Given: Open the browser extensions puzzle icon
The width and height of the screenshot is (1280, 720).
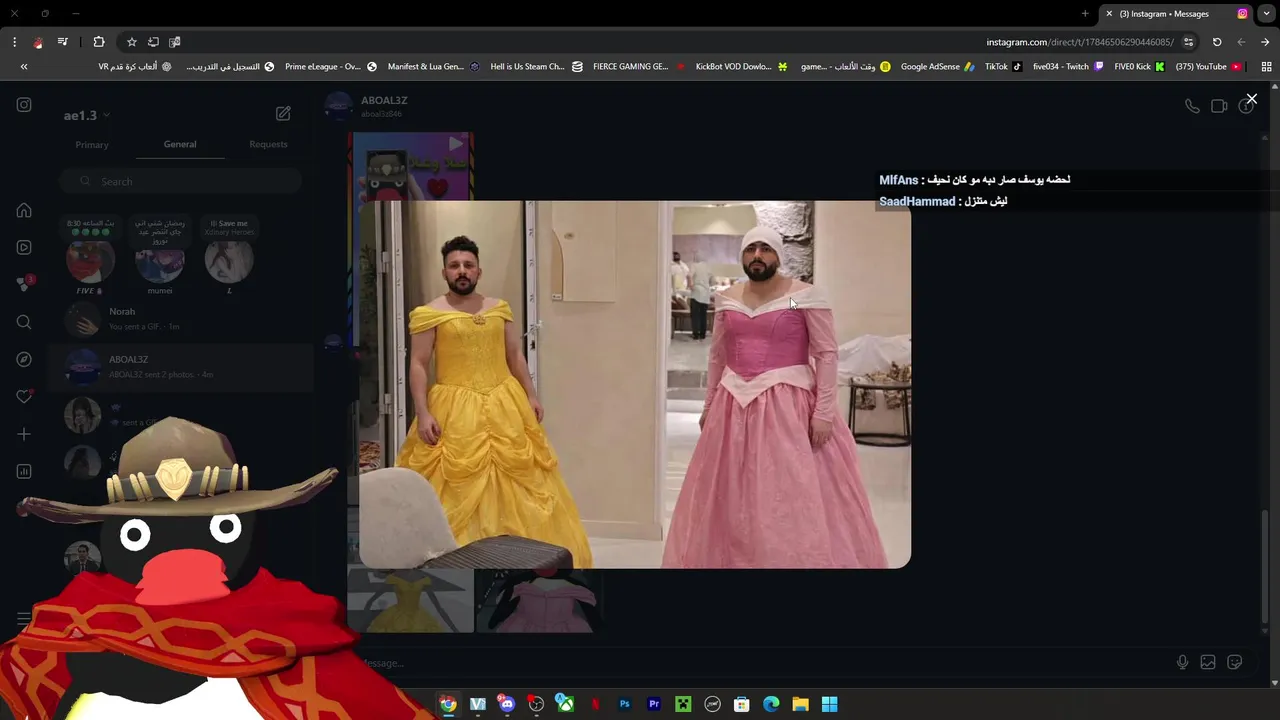Looking at the screenshot, I should (99, 42).
